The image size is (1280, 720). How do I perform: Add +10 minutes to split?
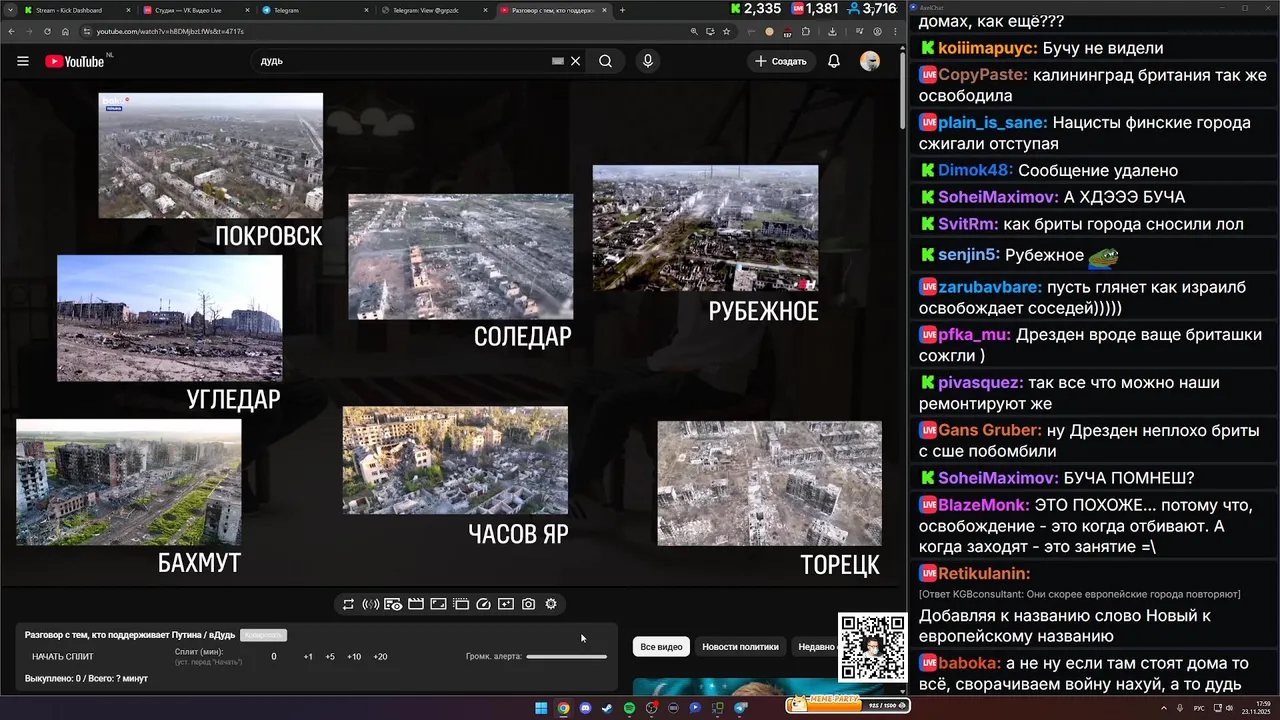[x=354, y=657]
